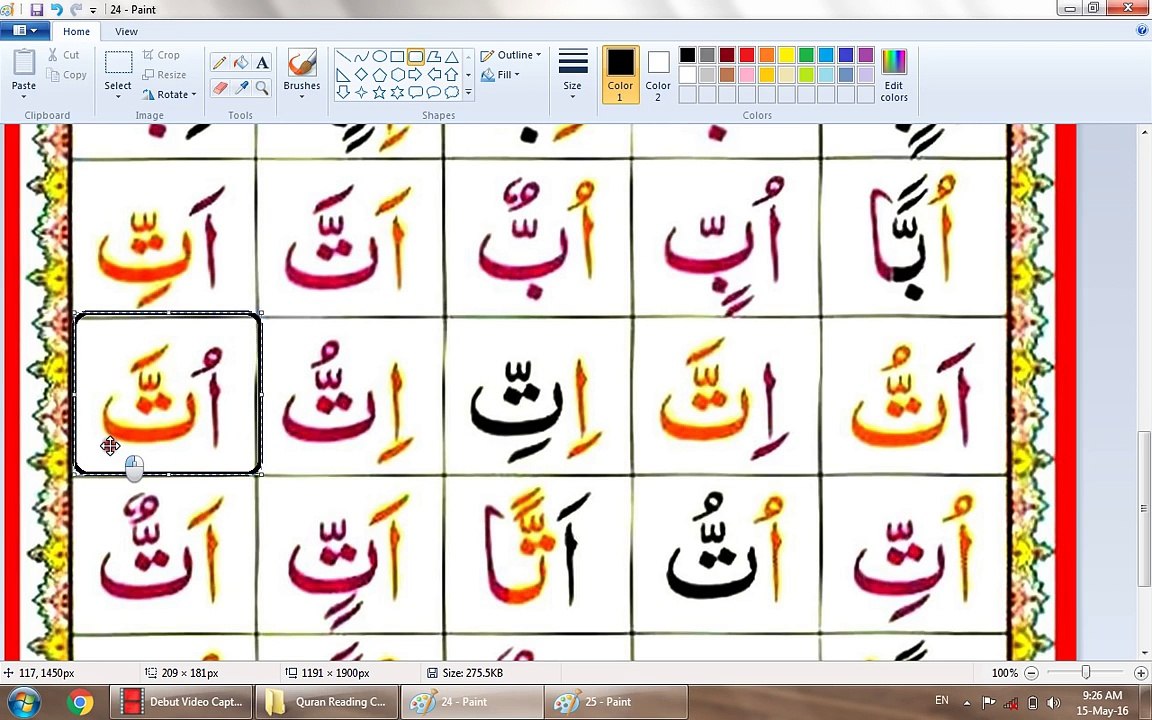Choose the Cloud callout shape
The width and height of the screenshot is (1152, 720).
click(451, 92)
